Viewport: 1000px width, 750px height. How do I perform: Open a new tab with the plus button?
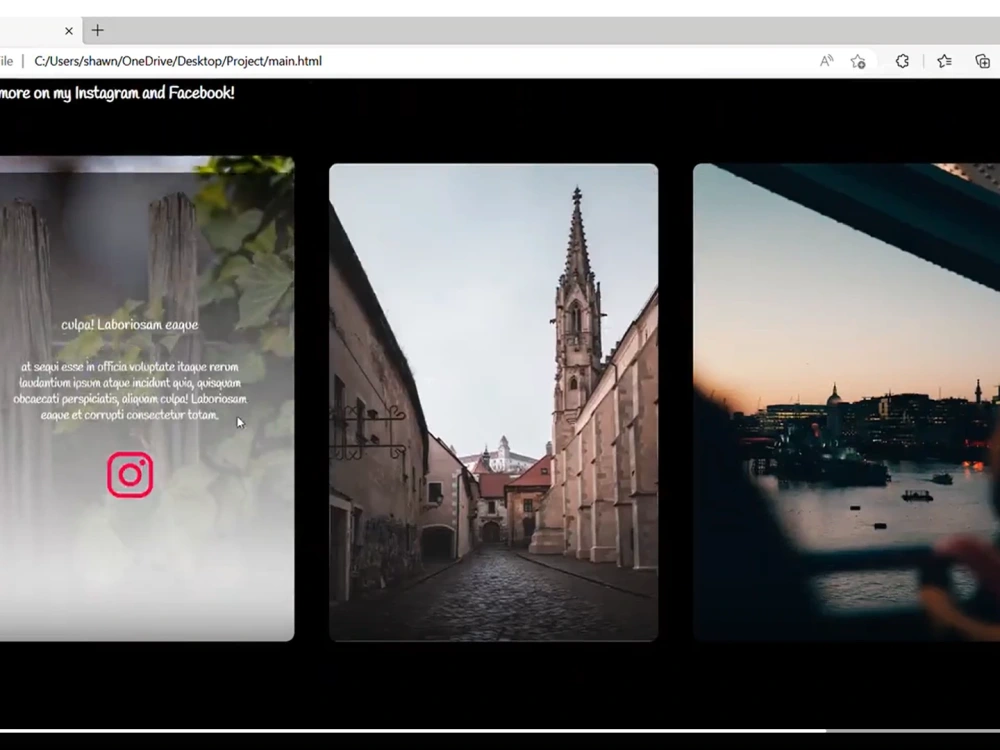pos(97,31)
